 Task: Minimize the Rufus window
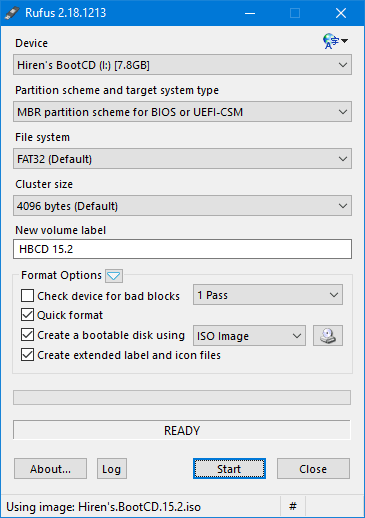[250, 13]
